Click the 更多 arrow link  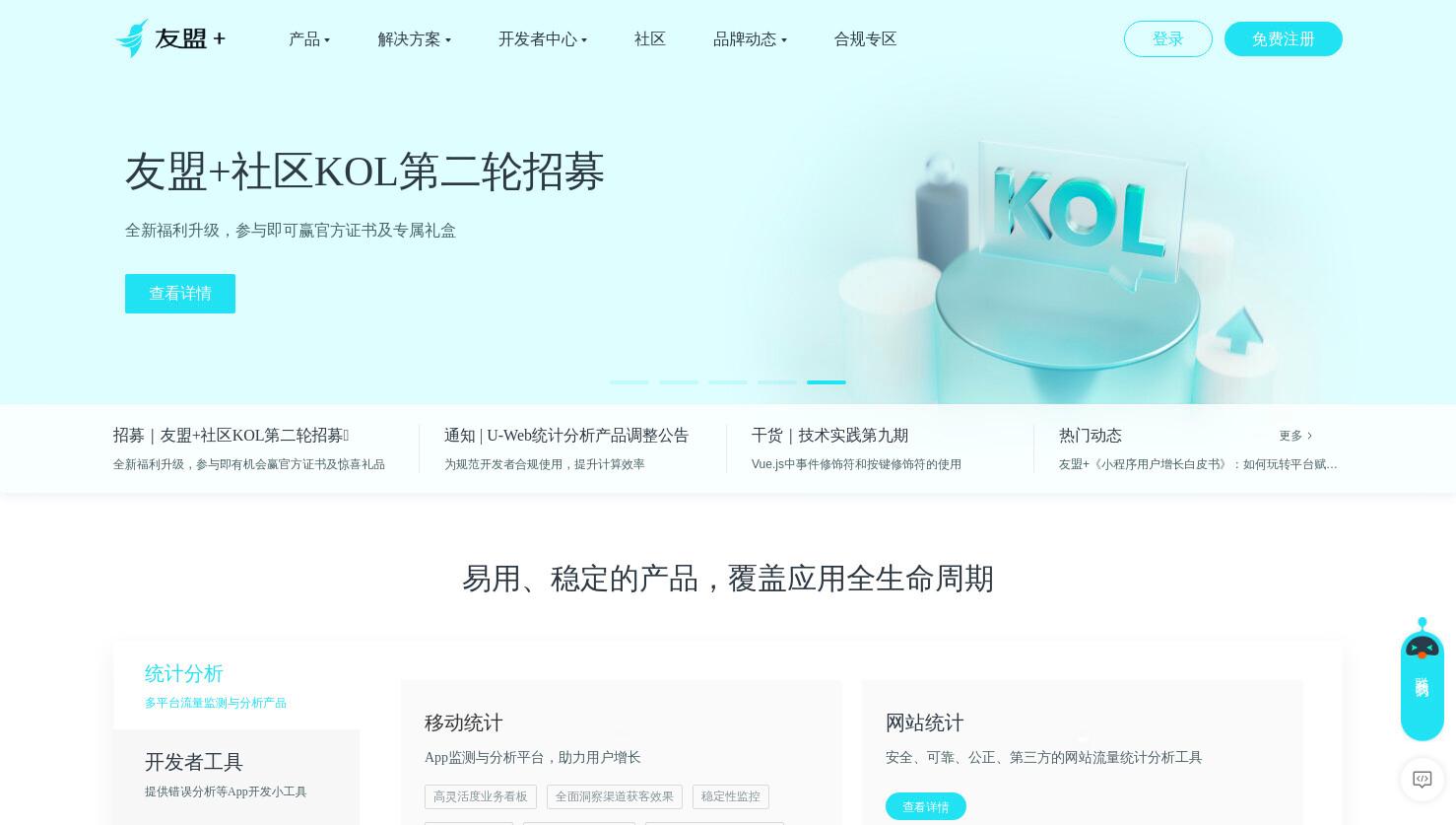[1295, 436]
